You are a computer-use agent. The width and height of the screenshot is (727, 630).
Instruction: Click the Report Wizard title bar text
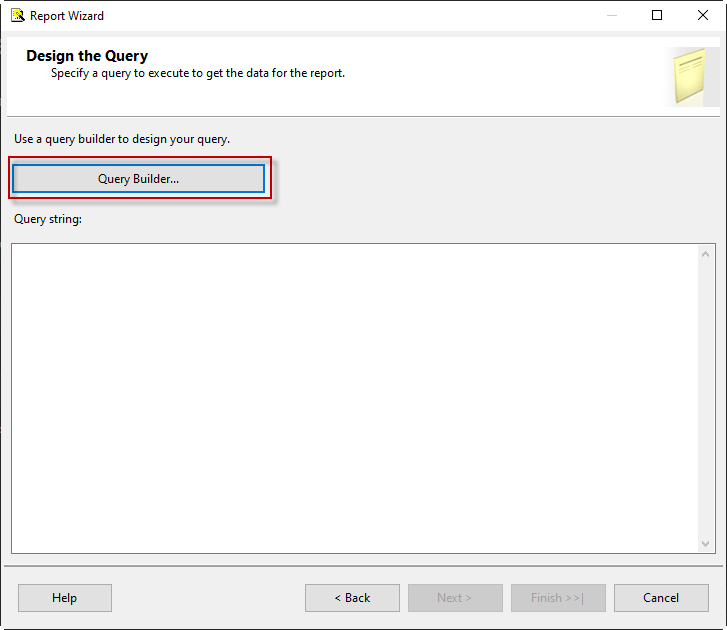point(67,16)
